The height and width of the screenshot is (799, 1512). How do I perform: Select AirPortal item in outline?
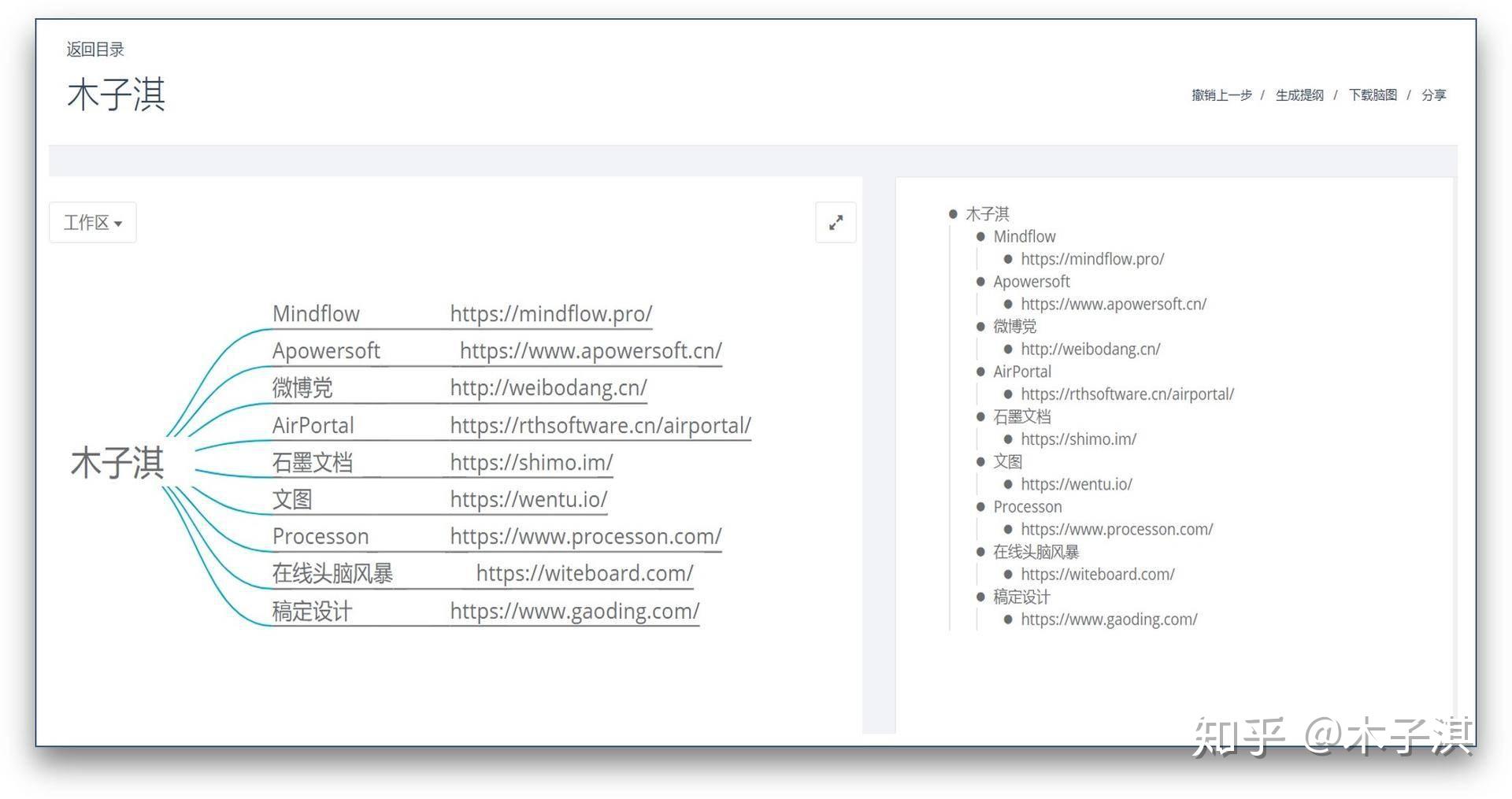point(1021,372)
